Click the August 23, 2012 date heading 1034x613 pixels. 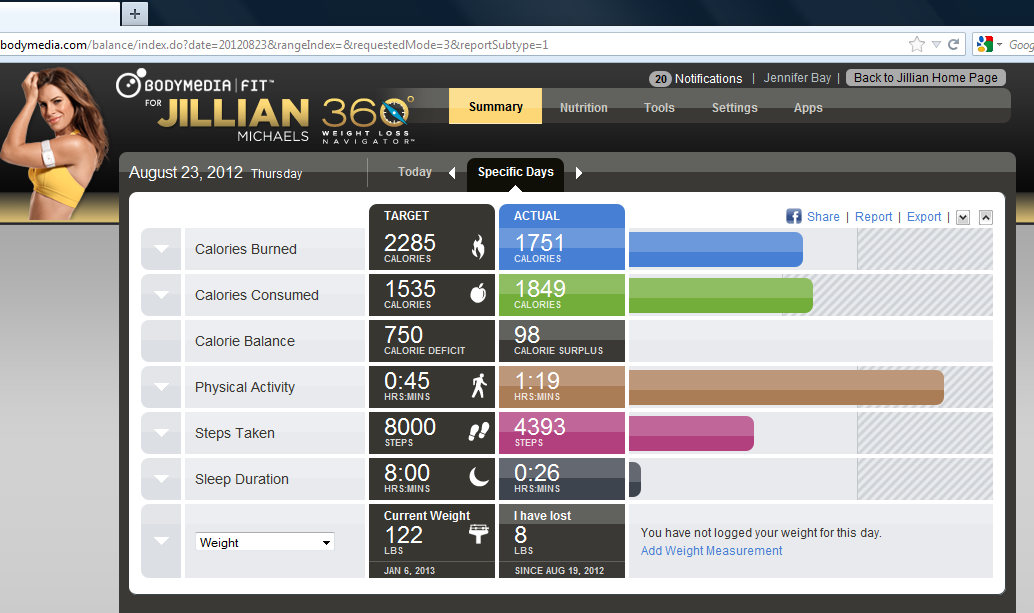pos(186,173)
